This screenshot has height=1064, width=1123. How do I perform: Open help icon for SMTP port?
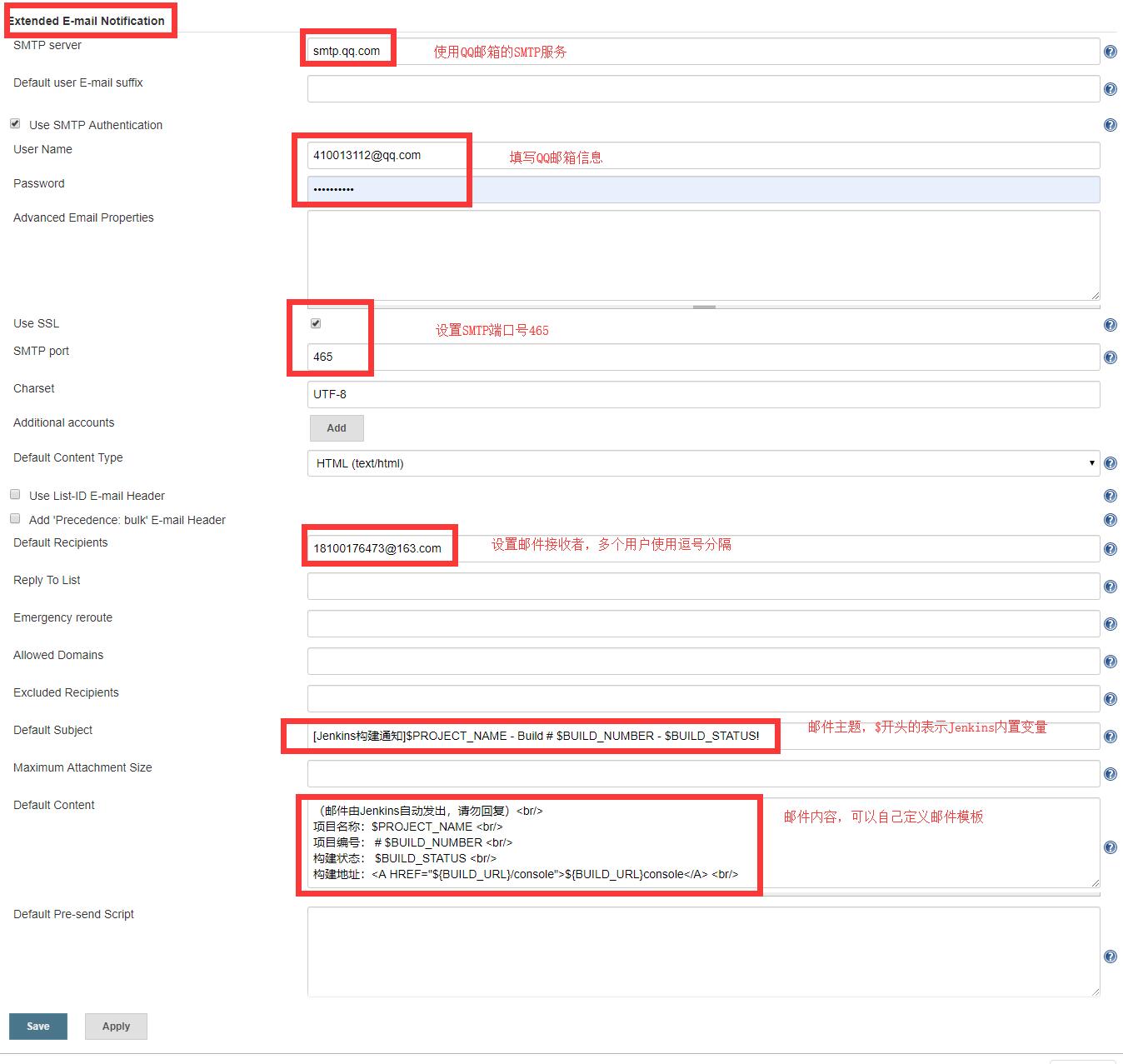pyautogui.click(x=1110, y=357)
